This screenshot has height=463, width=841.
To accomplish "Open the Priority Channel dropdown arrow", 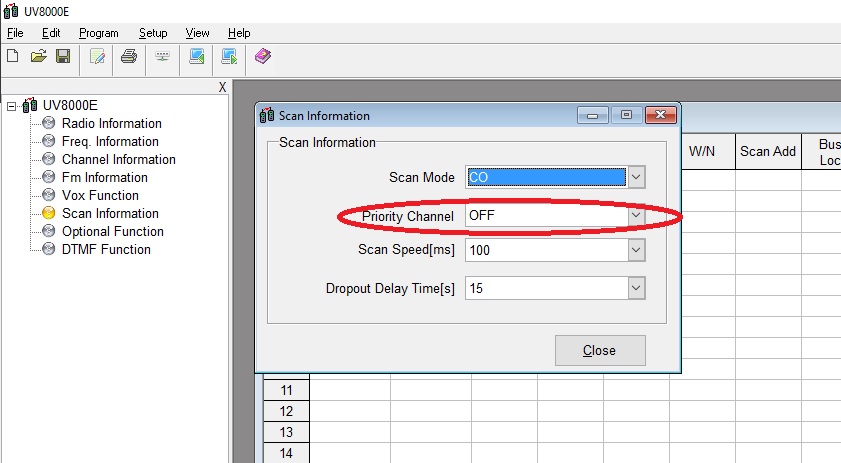I will [636, 215].
